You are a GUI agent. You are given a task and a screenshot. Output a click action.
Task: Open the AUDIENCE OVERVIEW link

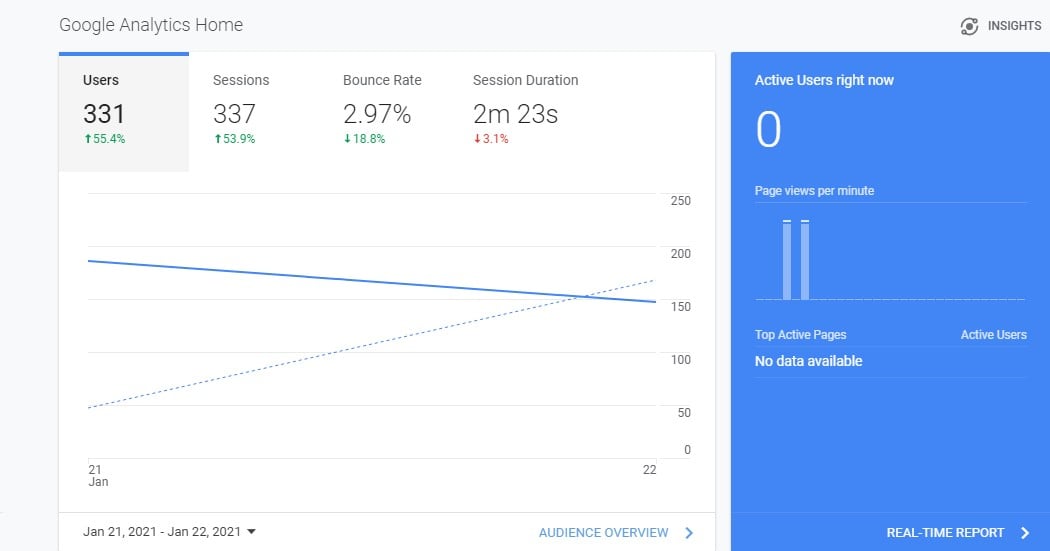coord(603,533)
